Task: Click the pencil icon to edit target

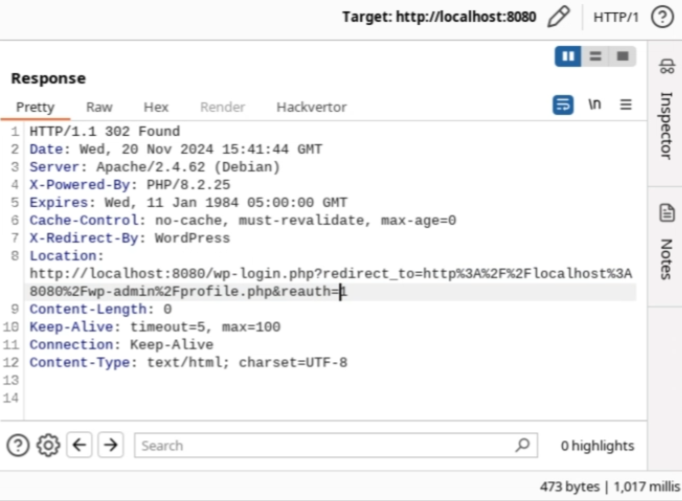Action: tap(559, 17)
